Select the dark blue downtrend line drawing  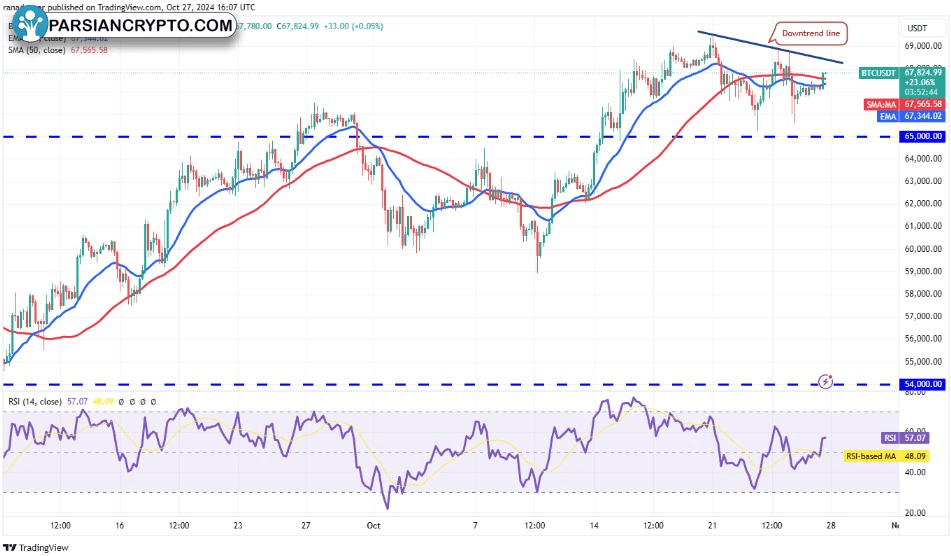pos(770,47)
